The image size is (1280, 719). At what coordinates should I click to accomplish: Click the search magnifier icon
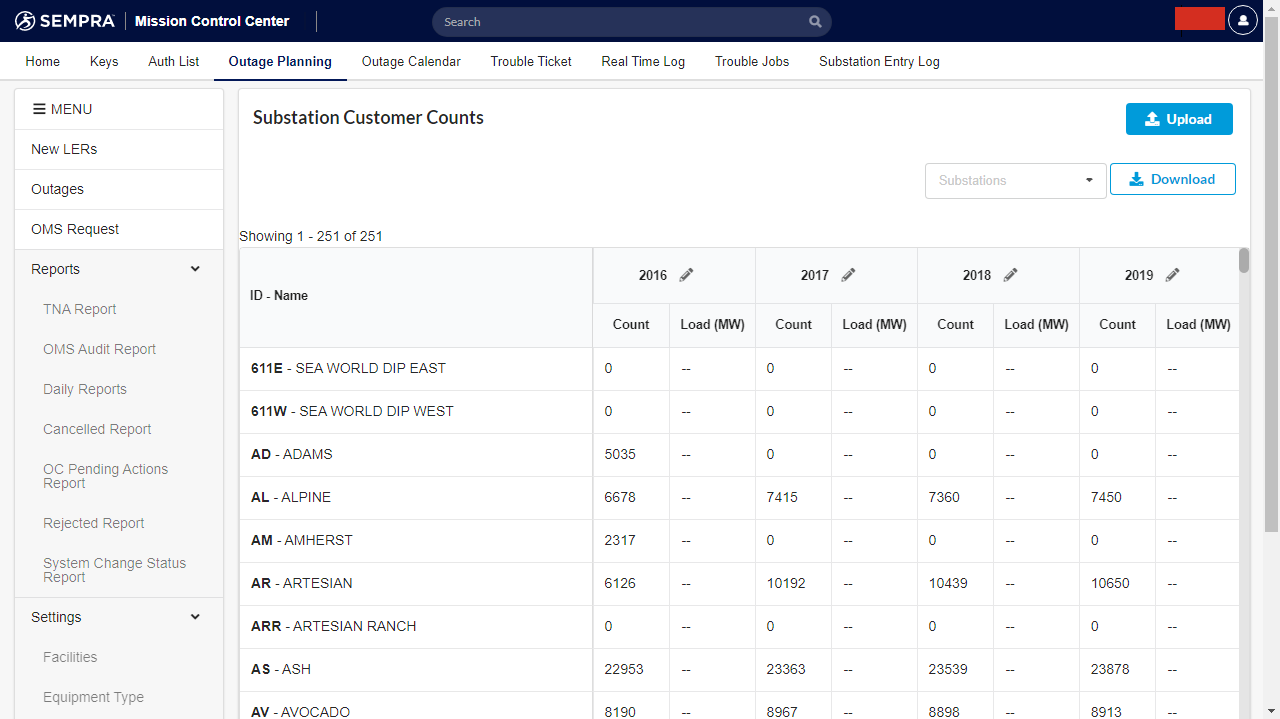coord(815,21)
